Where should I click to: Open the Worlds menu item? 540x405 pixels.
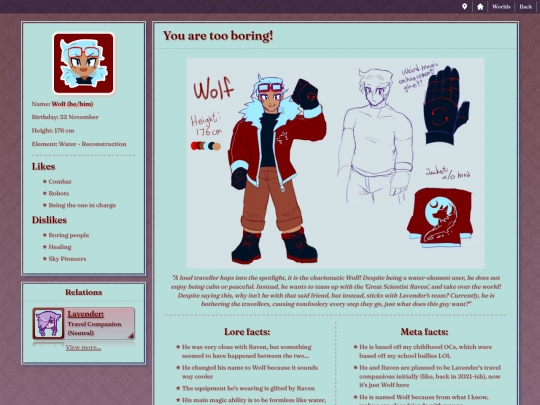click(x=501, y=7)
